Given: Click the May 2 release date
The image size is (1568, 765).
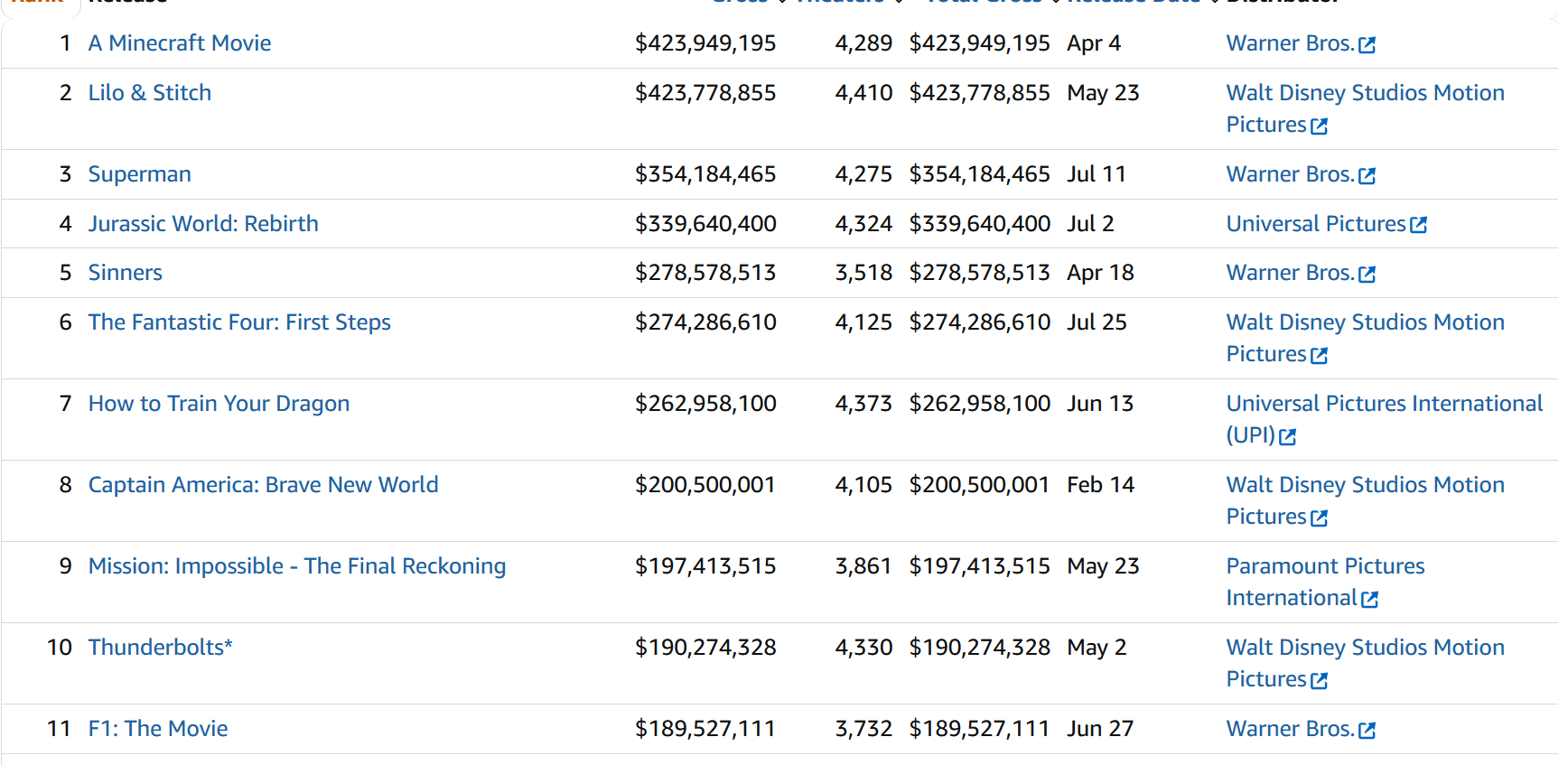Looking at the screenshot, I should coord(1097,648).
